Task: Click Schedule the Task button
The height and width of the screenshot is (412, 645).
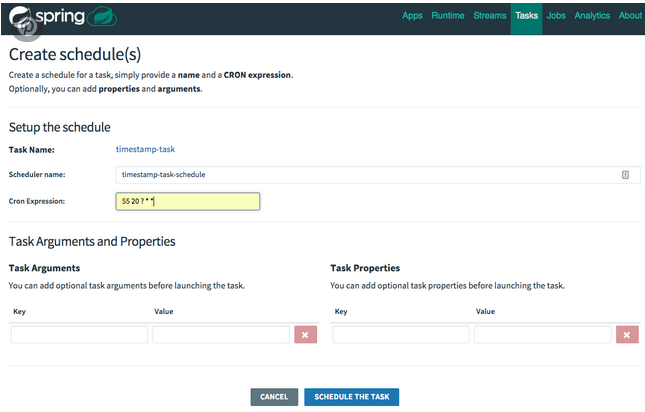Action: click(x=351, y=397)
